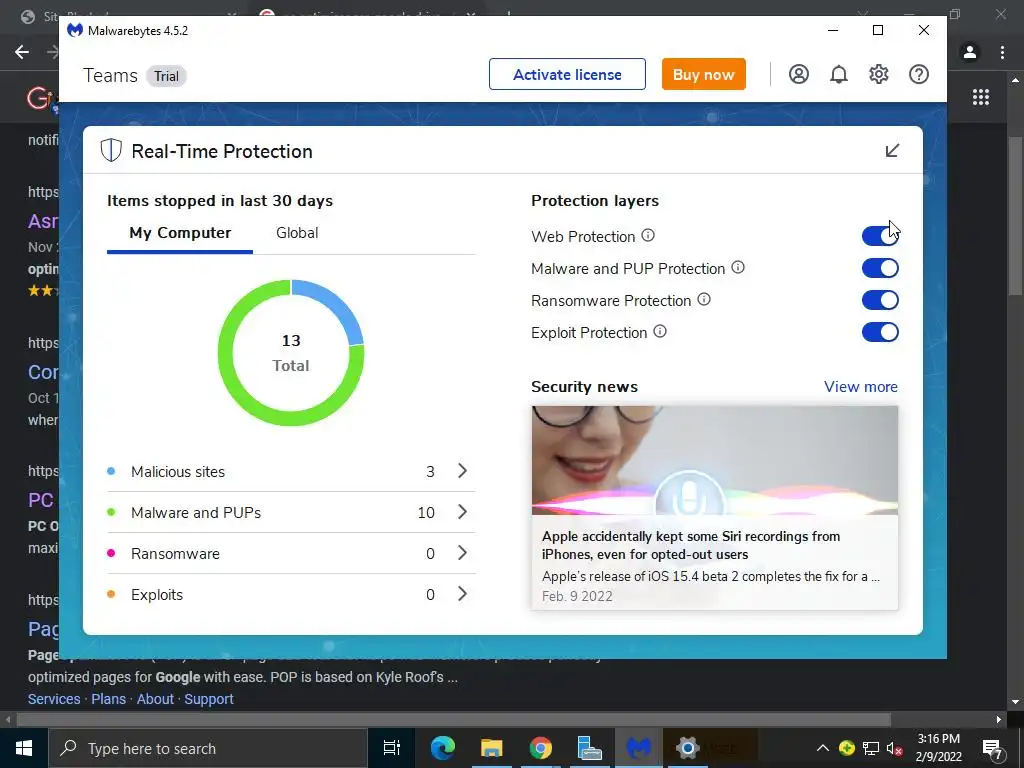Click the Web Protection info icon
This screenshot has width=1024, height=768.
point(648,236)
